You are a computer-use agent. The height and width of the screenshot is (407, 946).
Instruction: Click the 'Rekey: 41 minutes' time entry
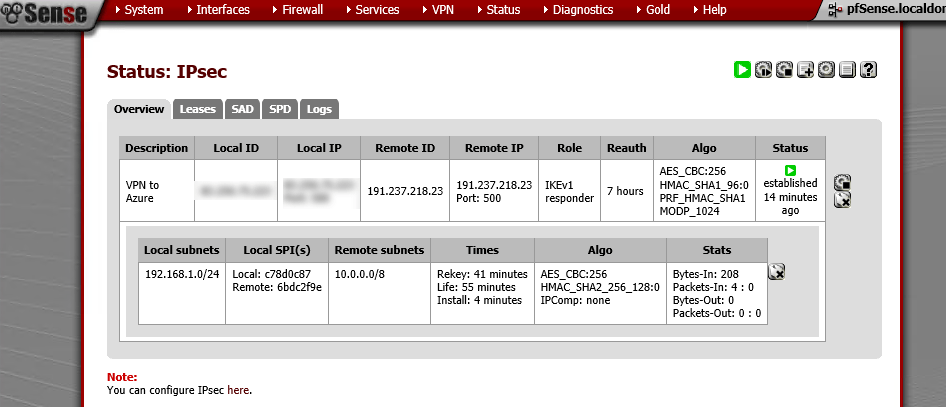click(482, 274)
